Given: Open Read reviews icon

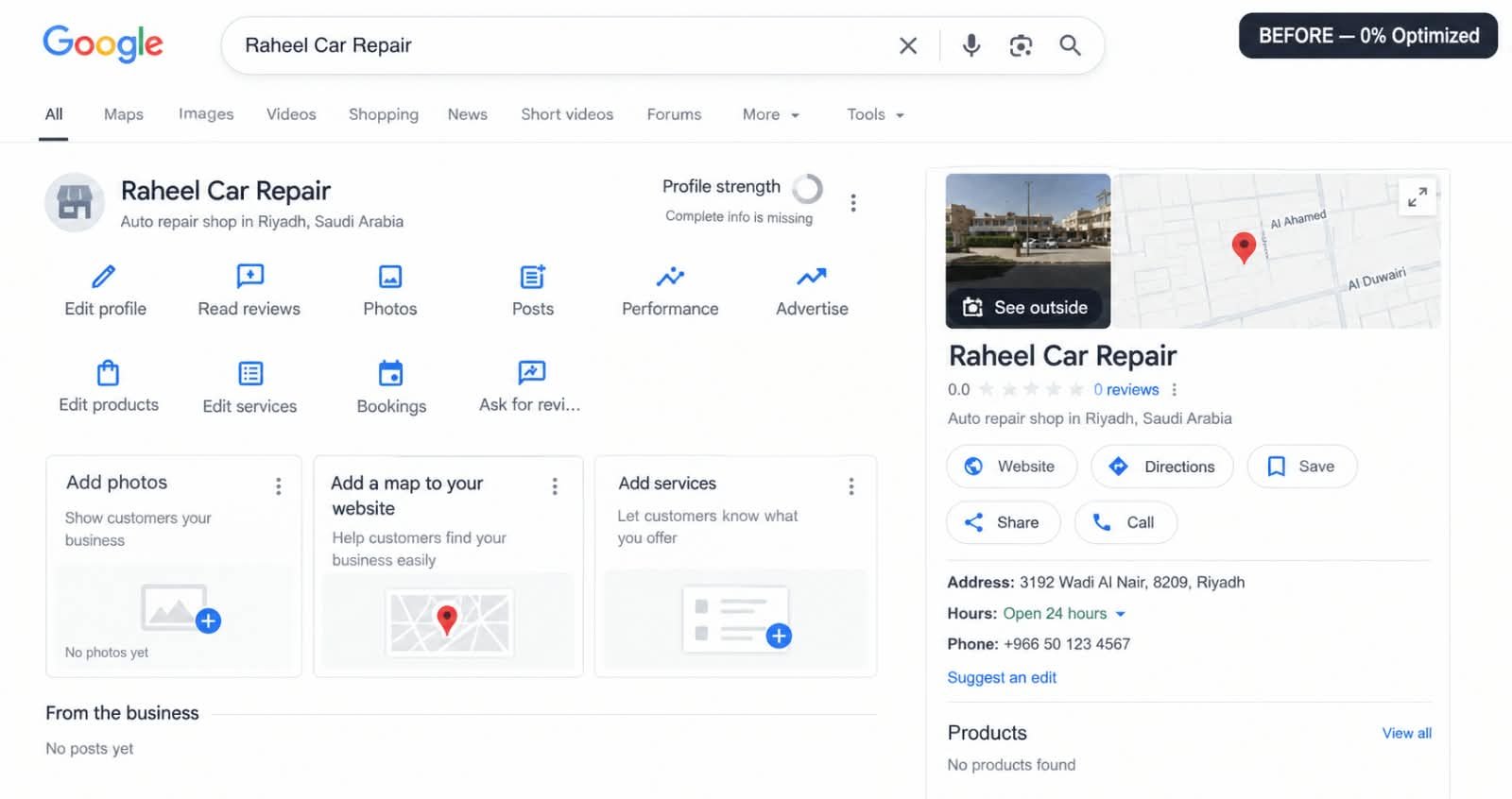Looking at the screenshot, I should [249, 276].
